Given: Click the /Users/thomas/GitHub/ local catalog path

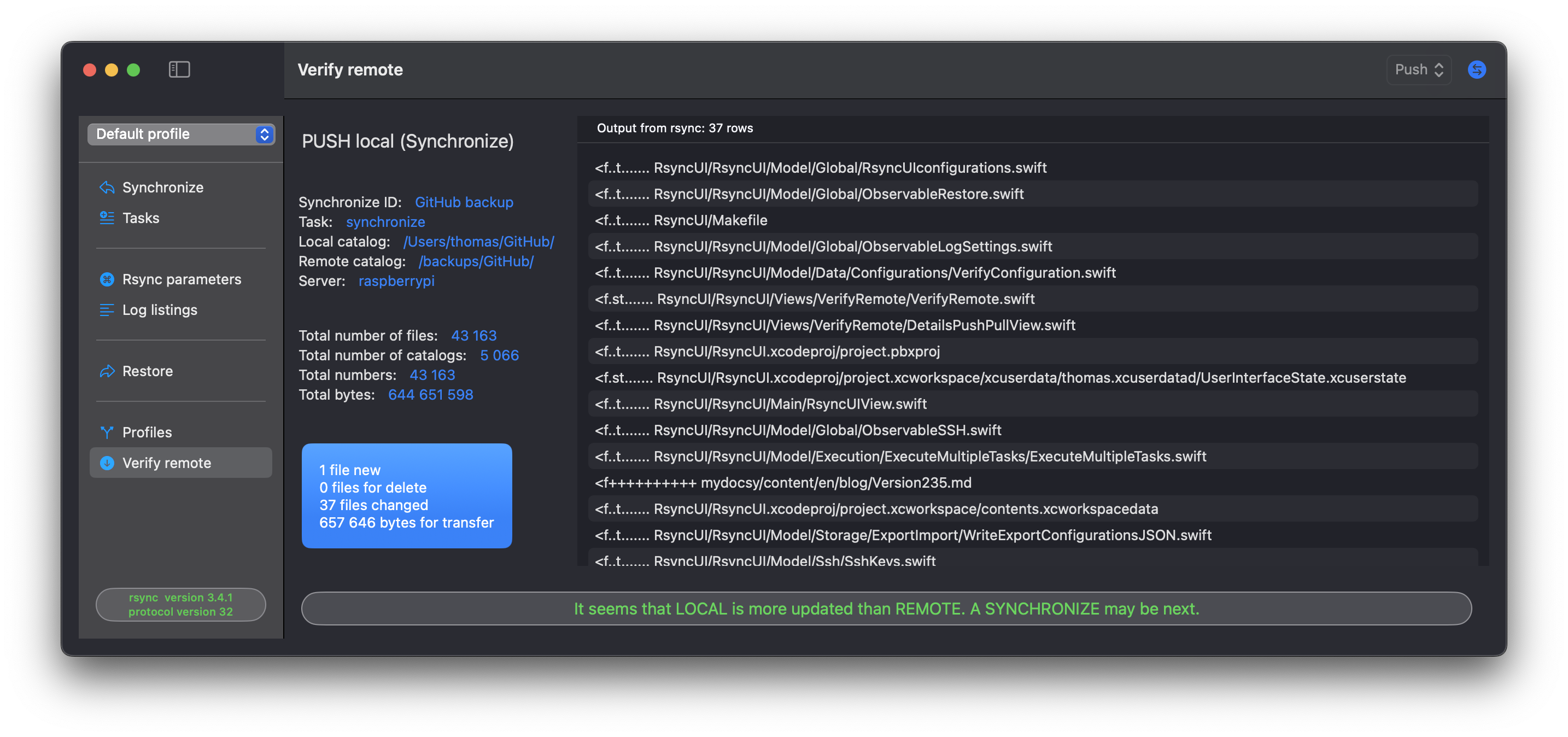Looking at the screenshot, I should click(x=478, y=242).
